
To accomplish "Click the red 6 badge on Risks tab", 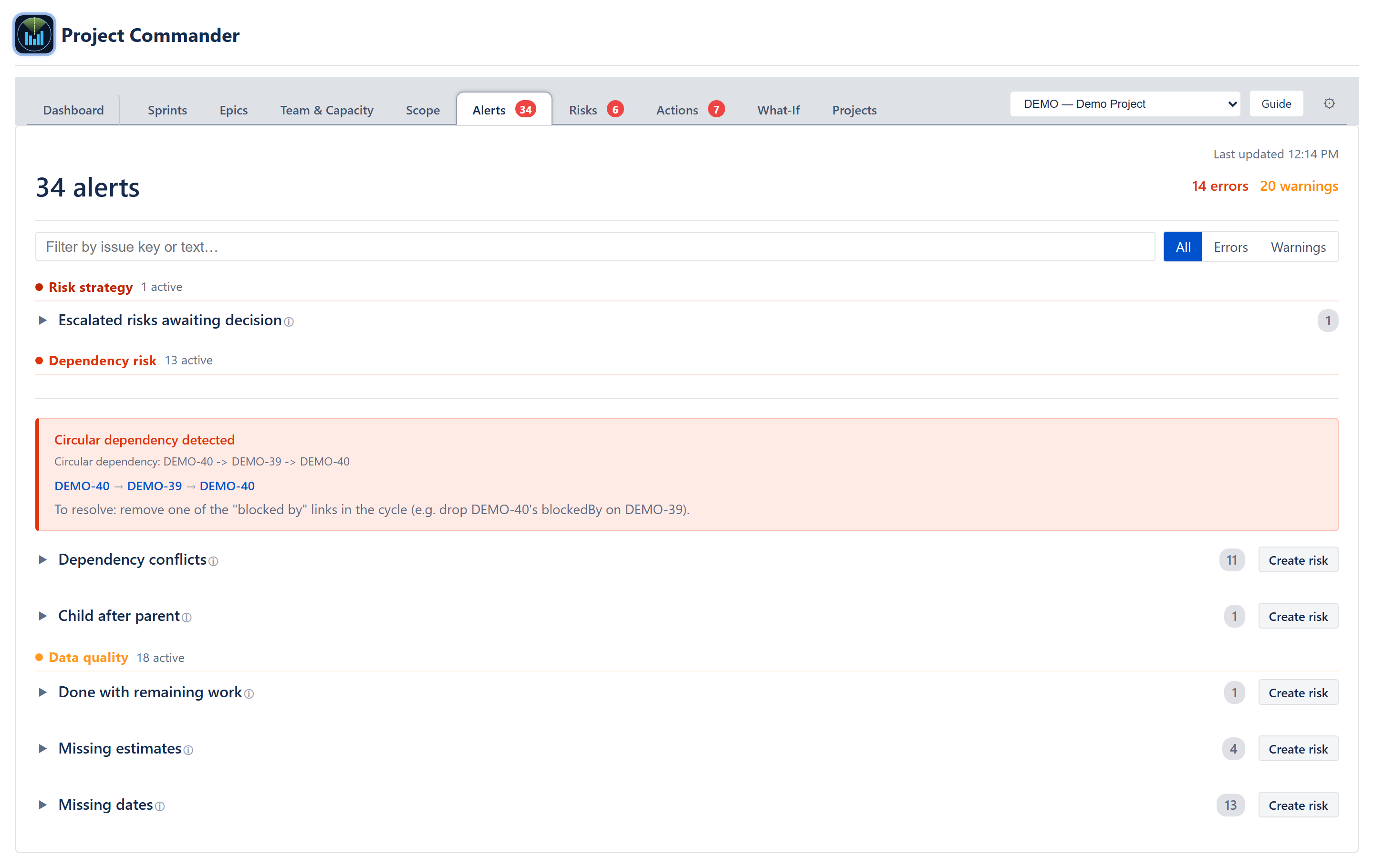I will (x=615, y=110).
